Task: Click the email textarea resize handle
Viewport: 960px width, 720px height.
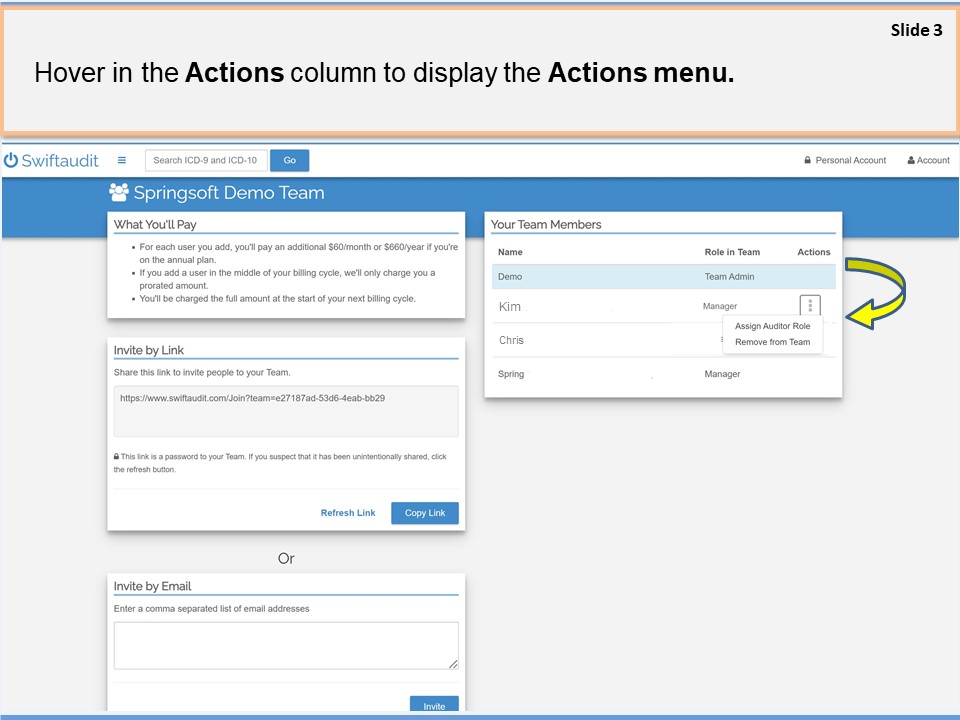Action: [453, 663]
